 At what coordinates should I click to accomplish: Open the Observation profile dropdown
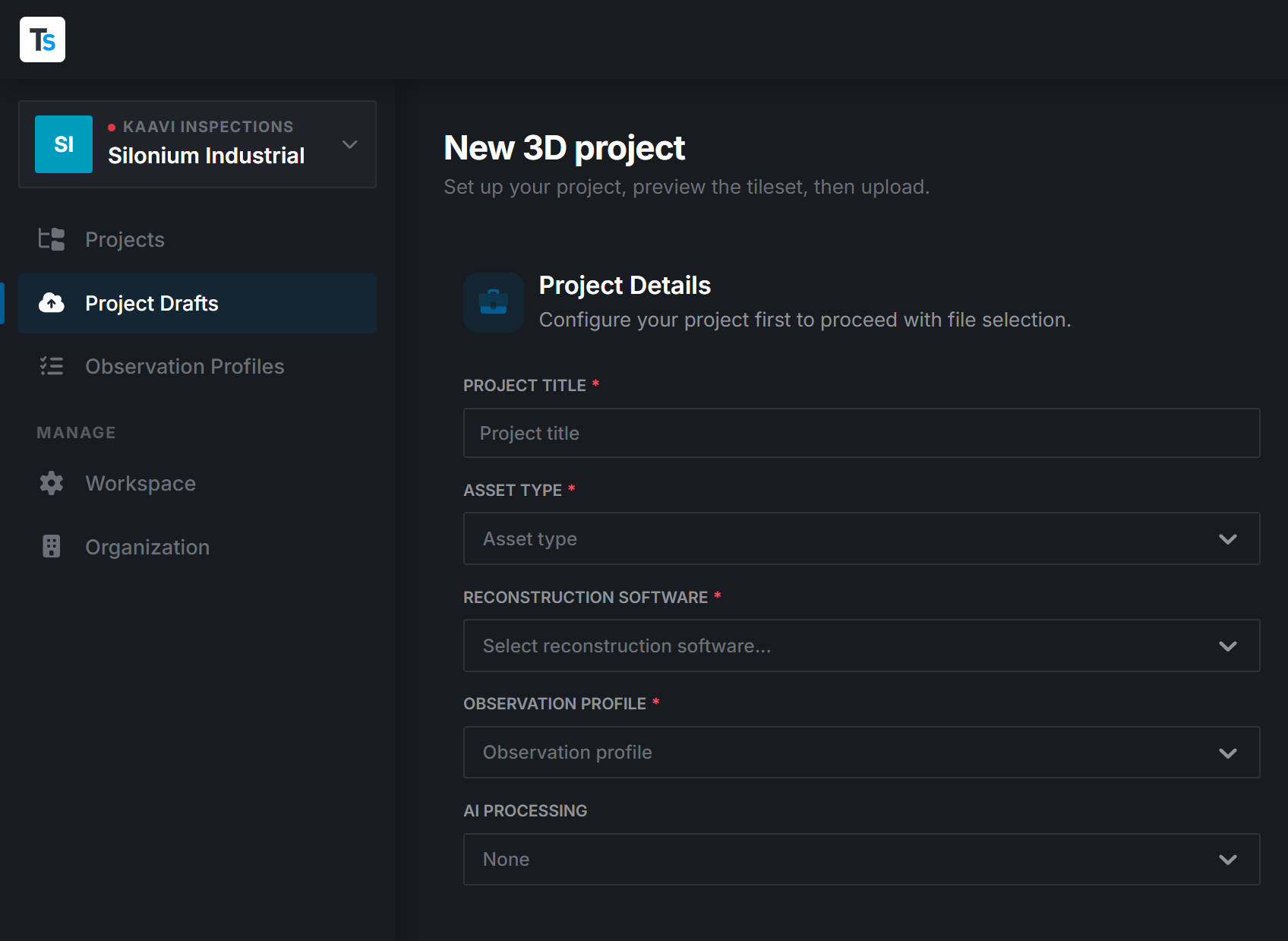pyautogui.click(x=862, y=752)
